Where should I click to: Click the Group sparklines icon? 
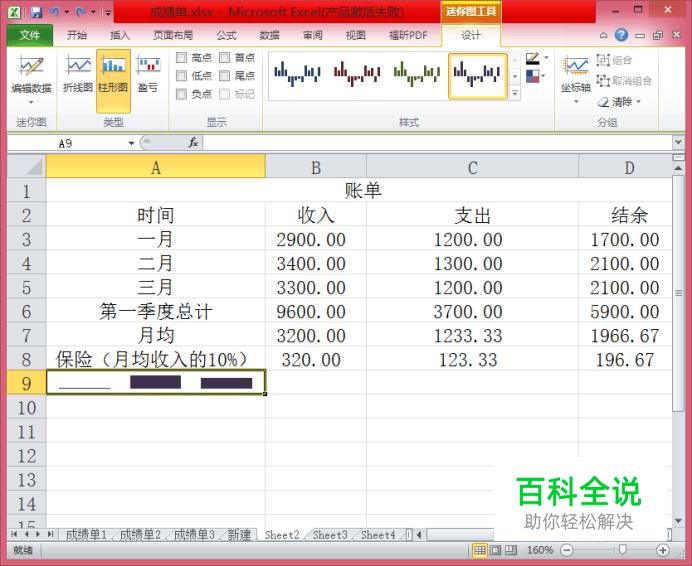tap(603, 59)
